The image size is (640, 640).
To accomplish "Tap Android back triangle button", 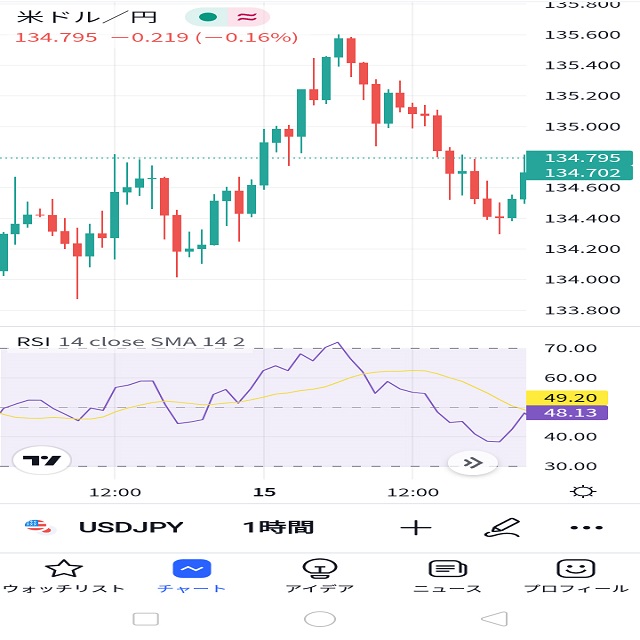I will pos(494,619).
